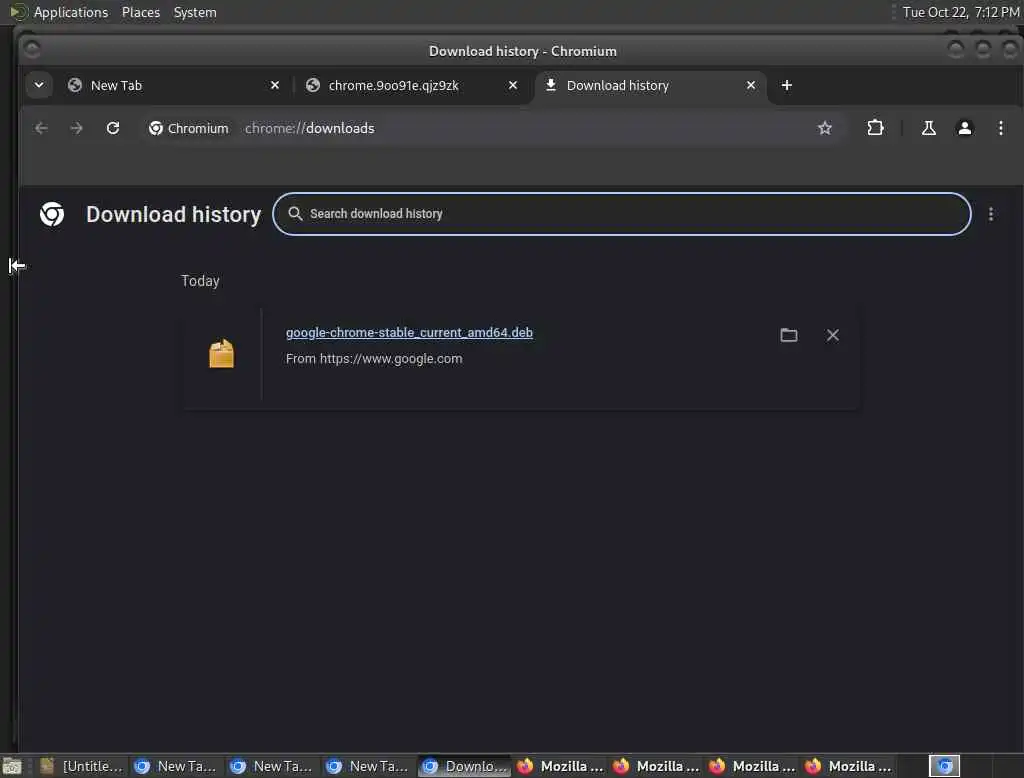
Task: Close the chrome.9oo91e.qjz9zk tab
Action: (513, 86)
